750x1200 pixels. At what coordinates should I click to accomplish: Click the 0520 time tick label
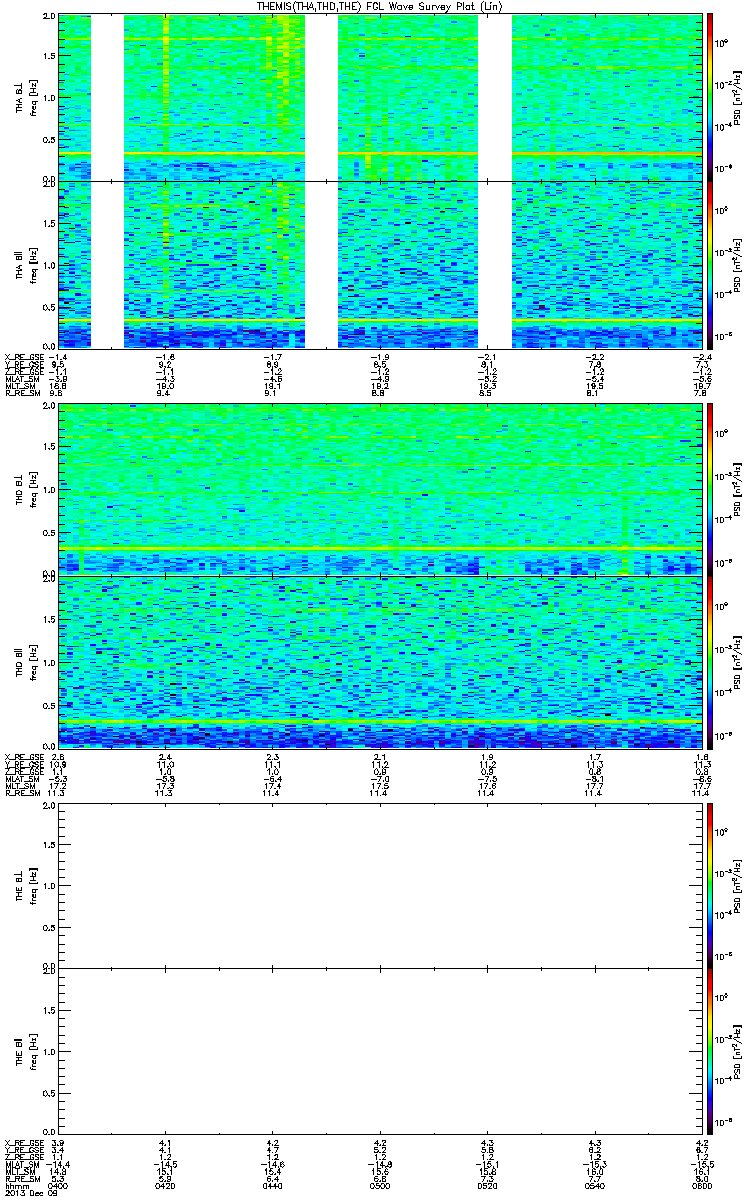tap(490, 1186)
